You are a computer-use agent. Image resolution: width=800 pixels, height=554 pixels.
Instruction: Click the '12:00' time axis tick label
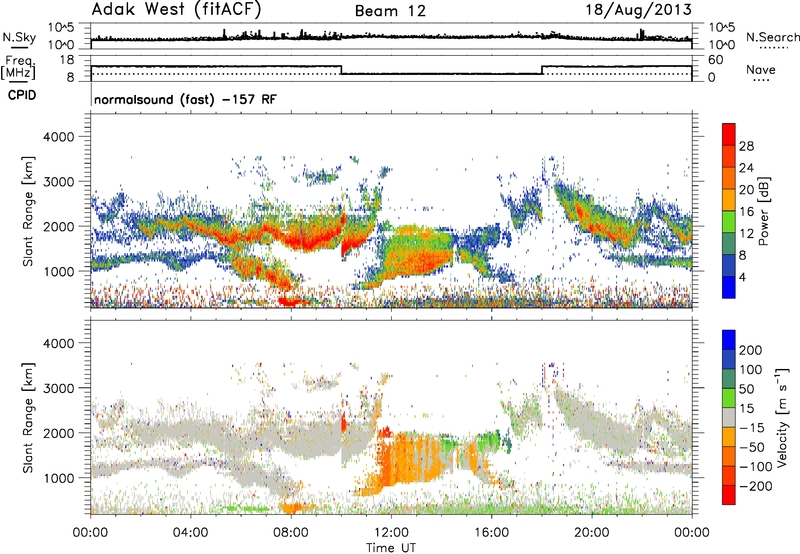tap(391, 533)
